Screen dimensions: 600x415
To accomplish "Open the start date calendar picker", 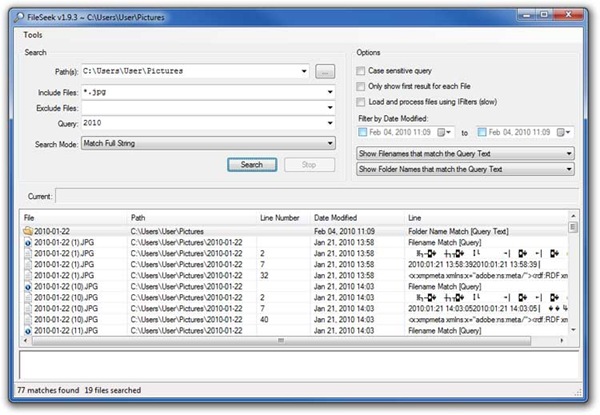I will click(444, 132).
